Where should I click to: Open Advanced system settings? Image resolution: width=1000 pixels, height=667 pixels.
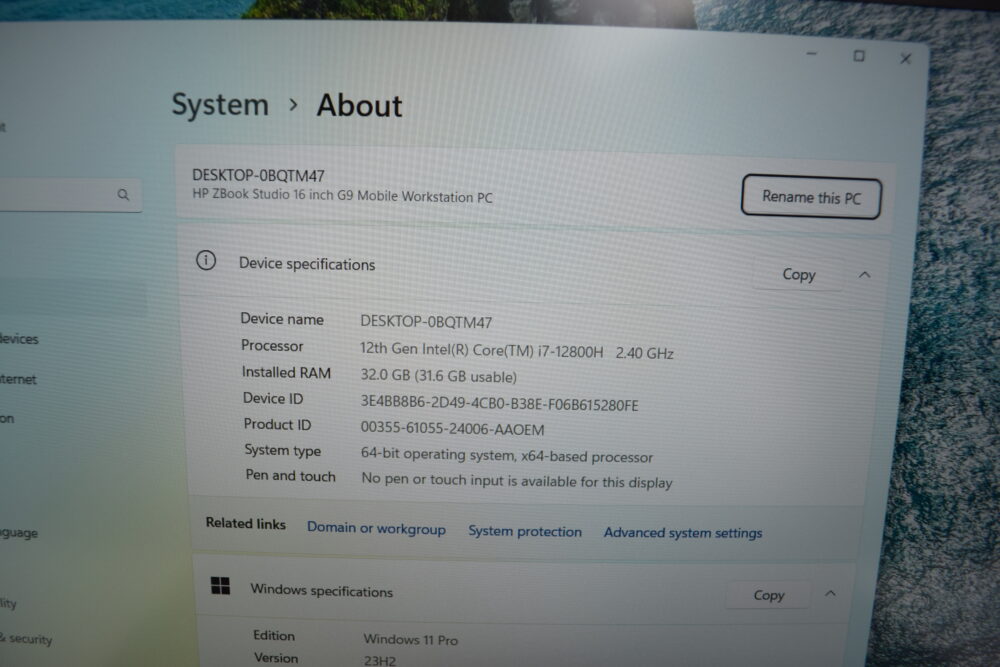(683, 532)
